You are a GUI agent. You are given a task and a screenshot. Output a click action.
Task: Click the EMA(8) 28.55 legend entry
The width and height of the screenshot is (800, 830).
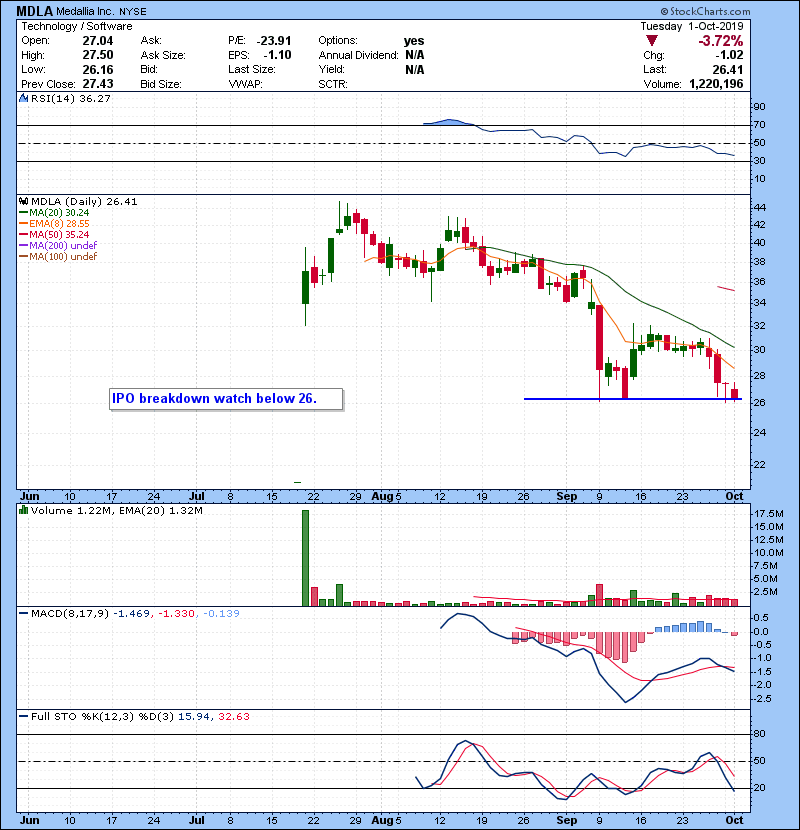pos(55,224)
